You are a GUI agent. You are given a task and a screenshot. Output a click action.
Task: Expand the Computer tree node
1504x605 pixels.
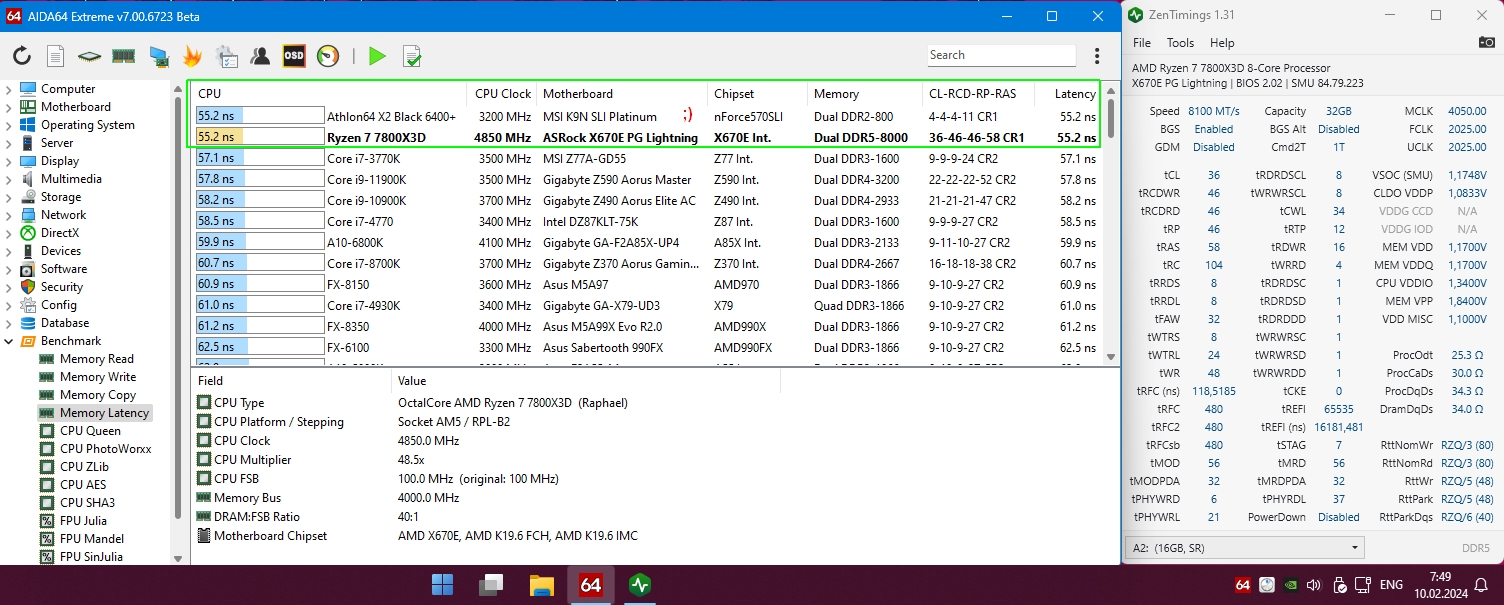coord(9,89)
